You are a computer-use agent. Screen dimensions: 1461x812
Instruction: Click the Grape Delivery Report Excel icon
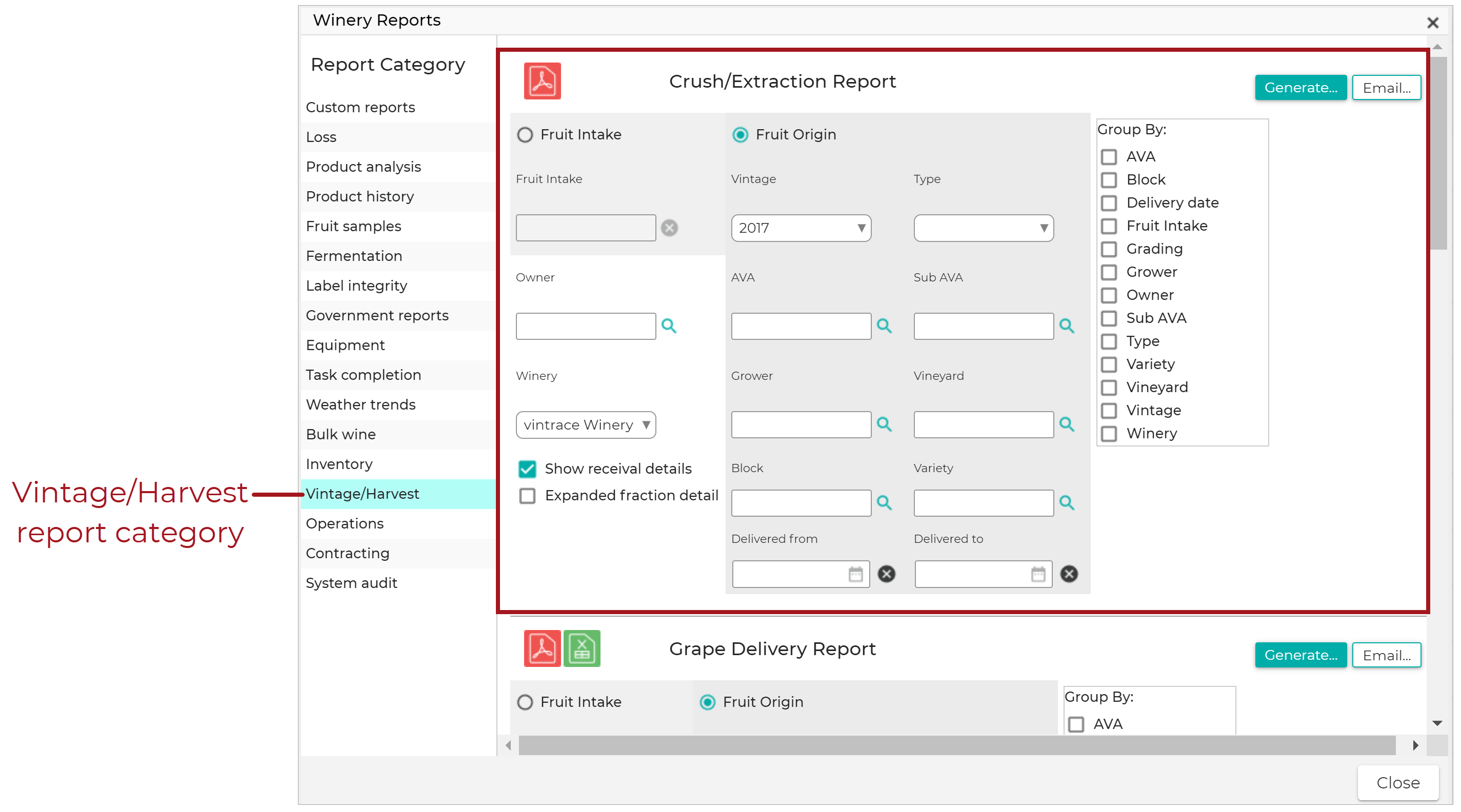tap(582, 648)
